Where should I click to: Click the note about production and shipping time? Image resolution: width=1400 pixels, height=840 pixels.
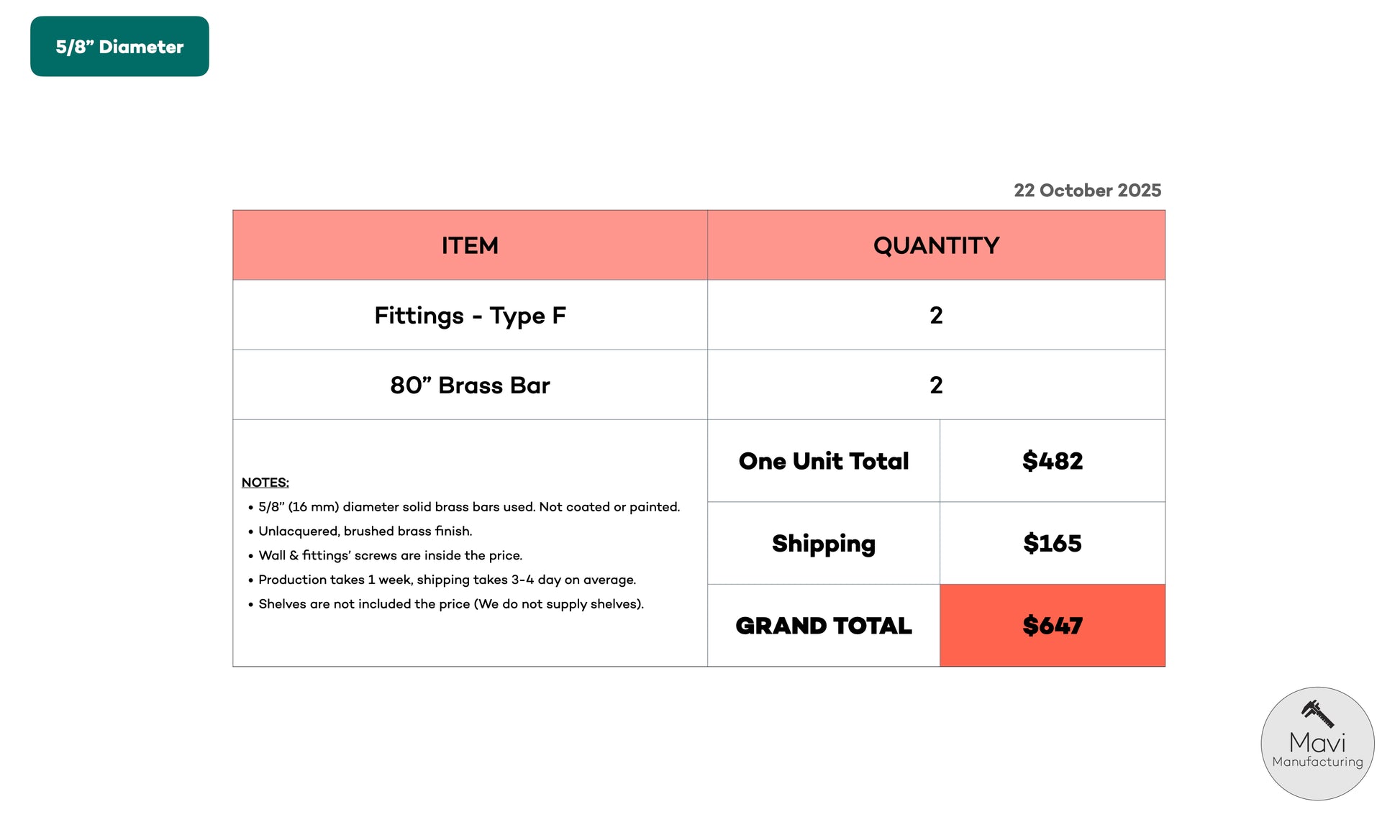(447, 580)
